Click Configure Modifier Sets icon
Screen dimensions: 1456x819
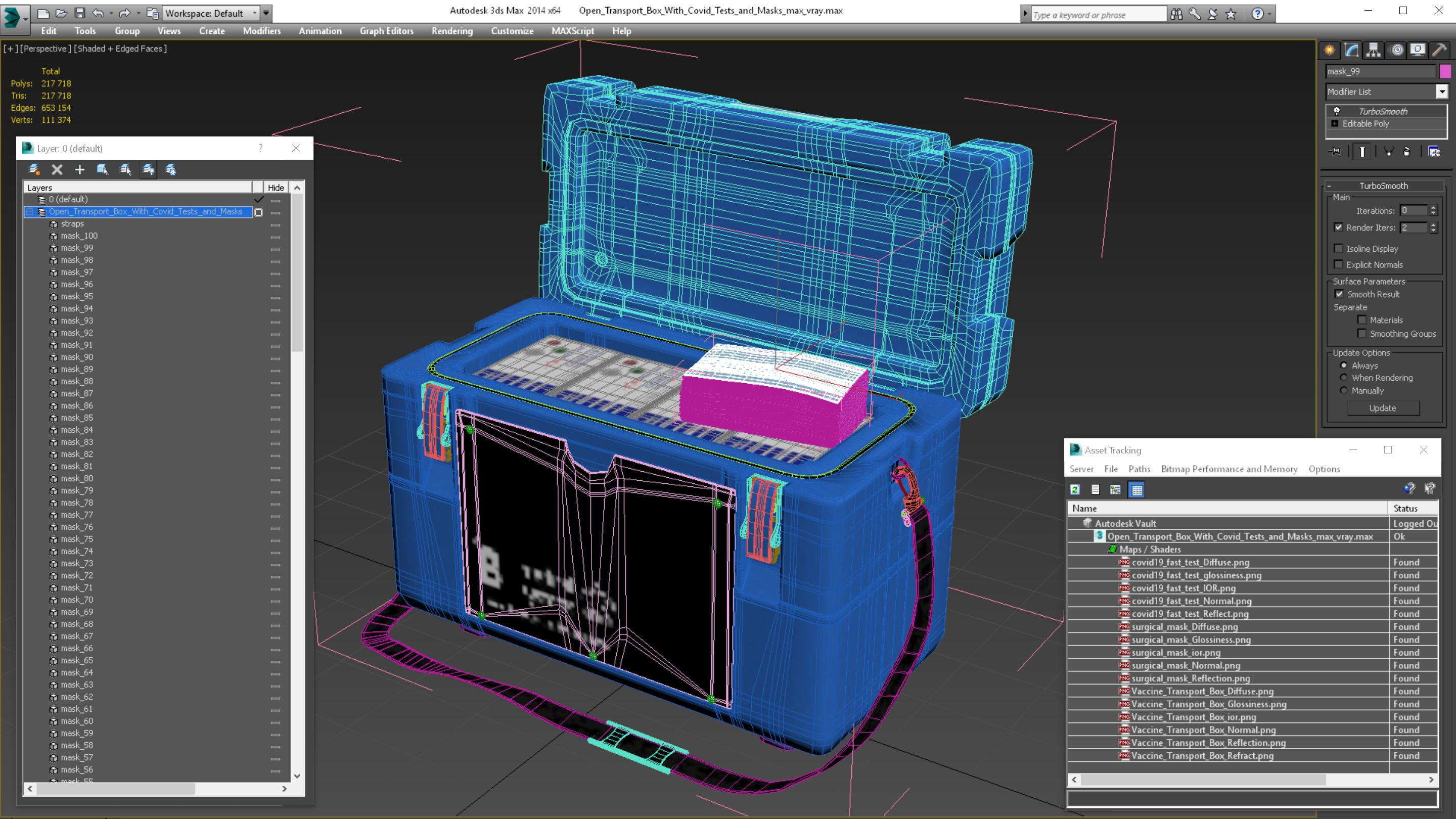pos(1434,152)
